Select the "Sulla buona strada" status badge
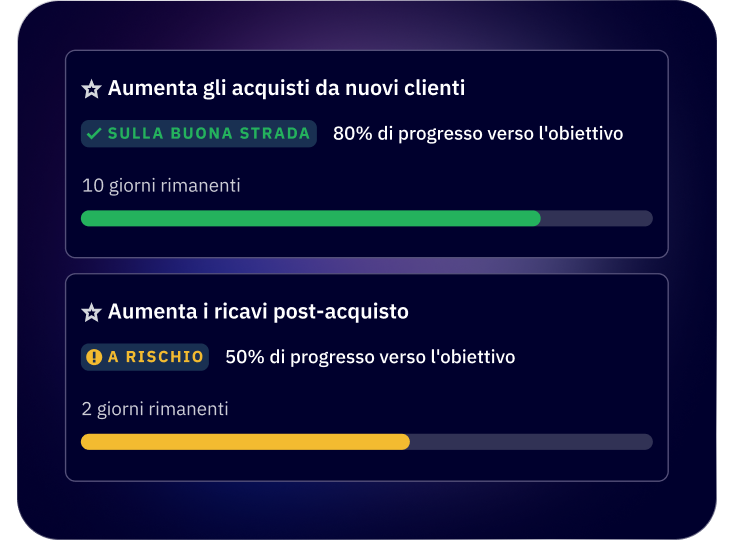Viewport: 734px width, 540px height. (x=199, y=134)
